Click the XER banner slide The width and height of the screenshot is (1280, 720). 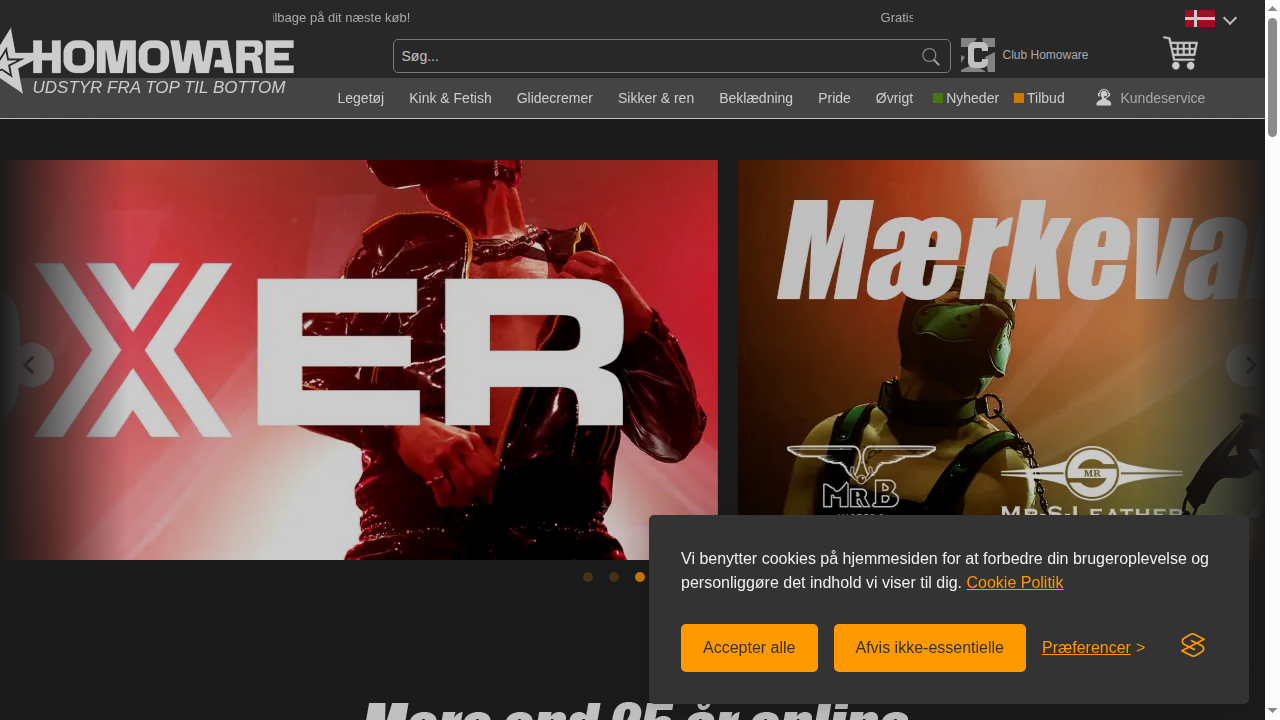click(359, 360)
